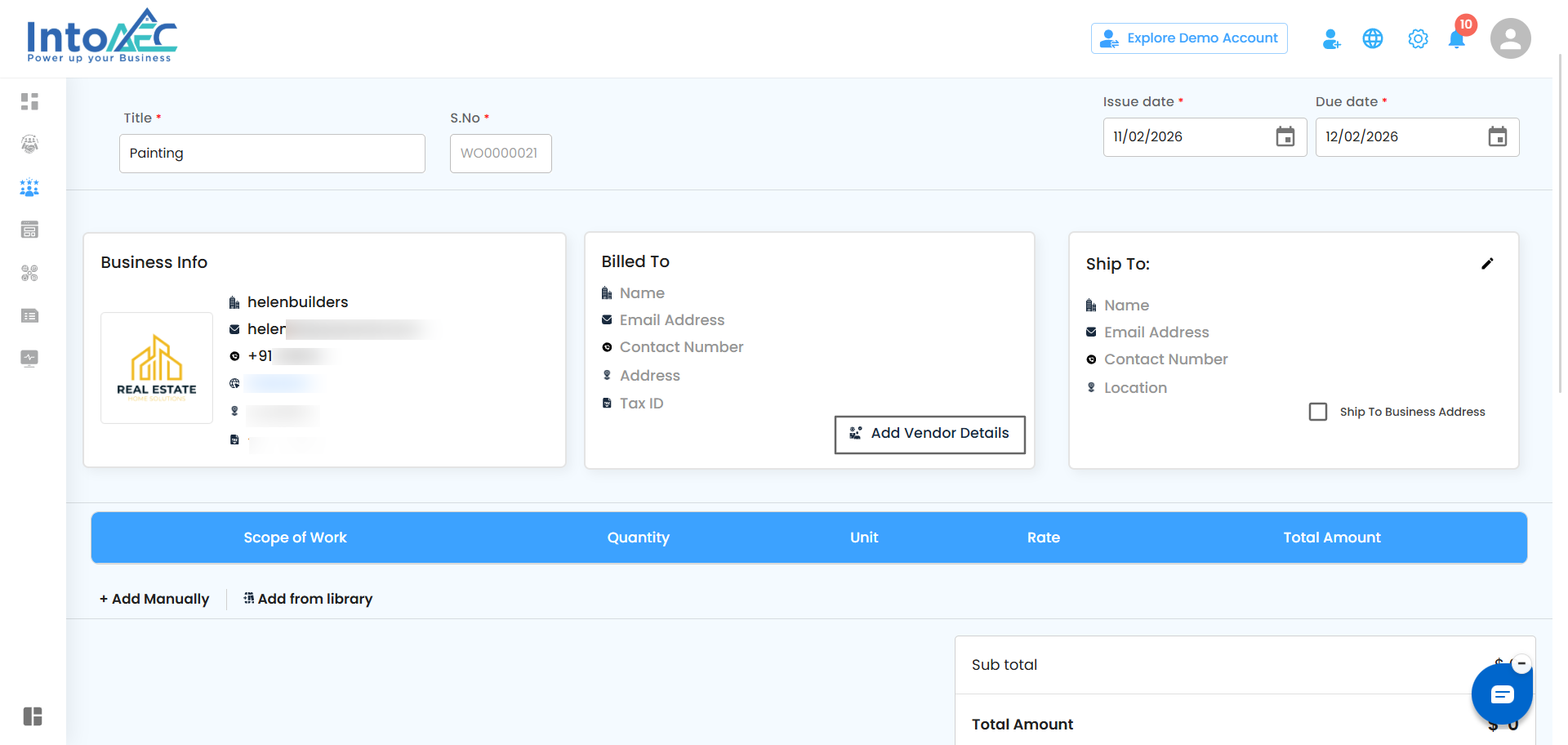
Task: Click the Billed To Contact Number placeholder
Action: coord(682,347)
